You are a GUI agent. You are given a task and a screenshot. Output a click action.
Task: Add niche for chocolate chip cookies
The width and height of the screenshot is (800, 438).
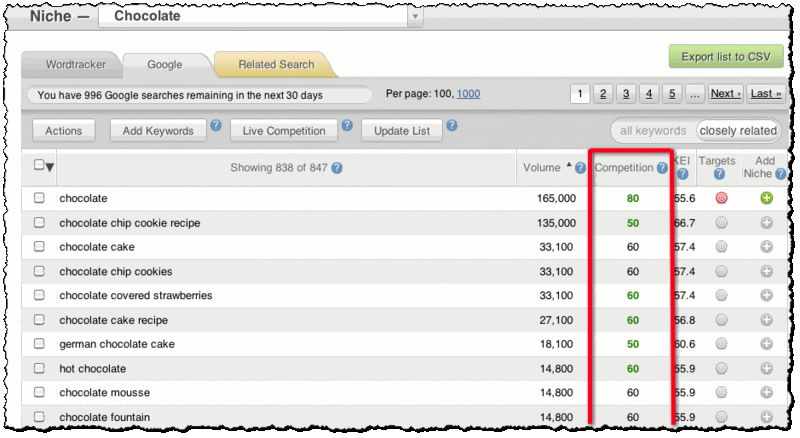(766, 271)
